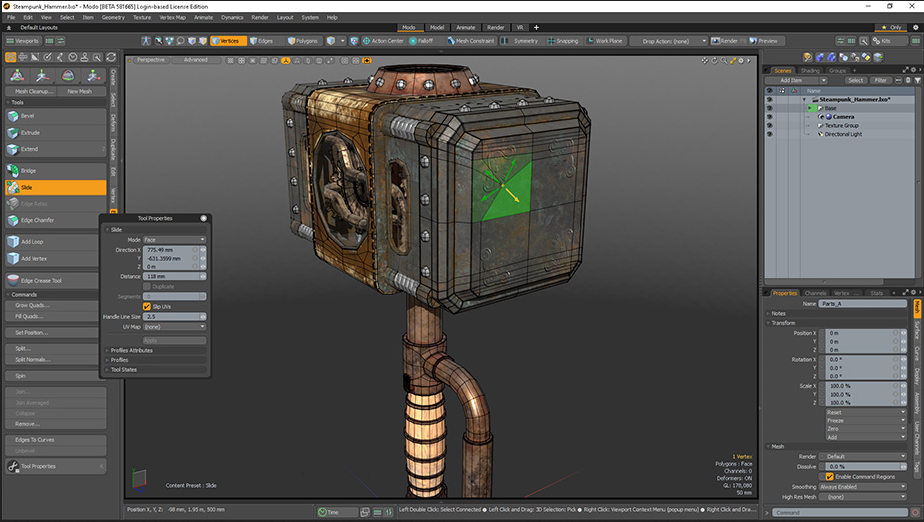The height and width of the screenshot is (522, 924).
Task: Switch to Edges selection mode
Action: tap(260, 41)
